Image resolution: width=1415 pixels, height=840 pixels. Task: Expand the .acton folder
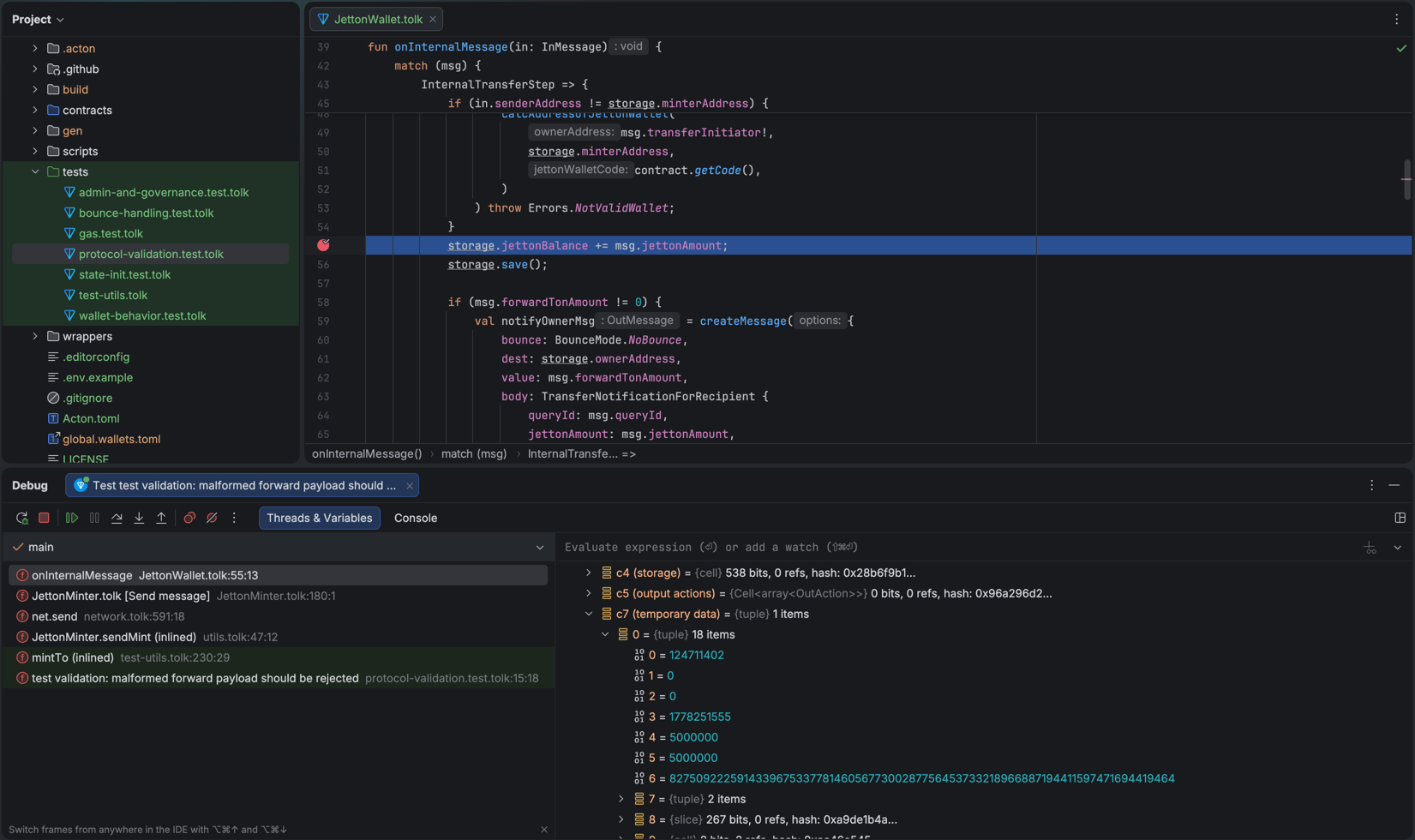[x=35, y=48]
